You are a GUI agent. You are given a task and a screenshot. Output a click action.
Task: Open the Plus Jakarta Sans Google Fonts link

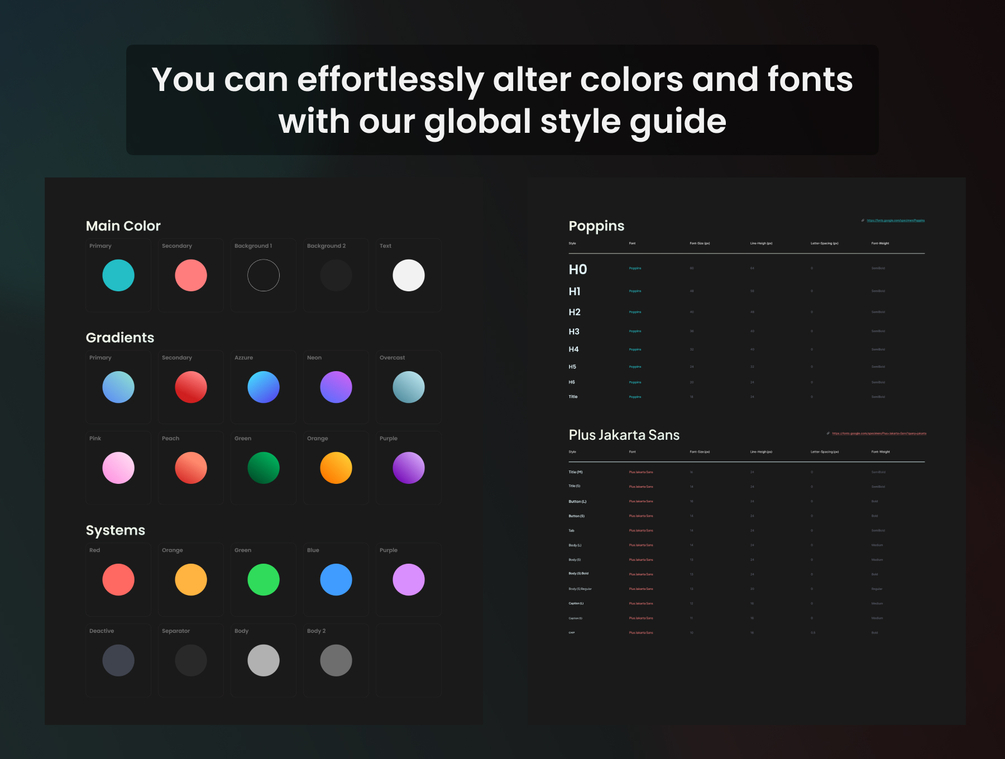click(x=879, y=433)
